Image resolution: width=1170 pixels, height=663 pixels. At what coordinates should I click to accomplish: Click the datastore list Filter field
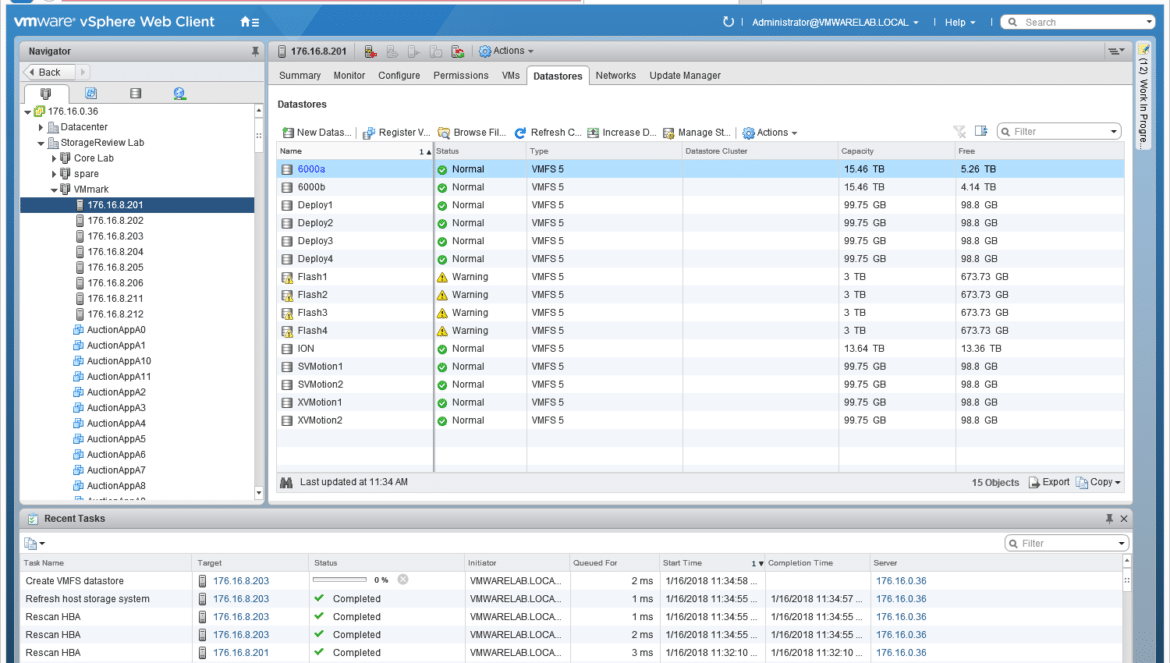1060,132
